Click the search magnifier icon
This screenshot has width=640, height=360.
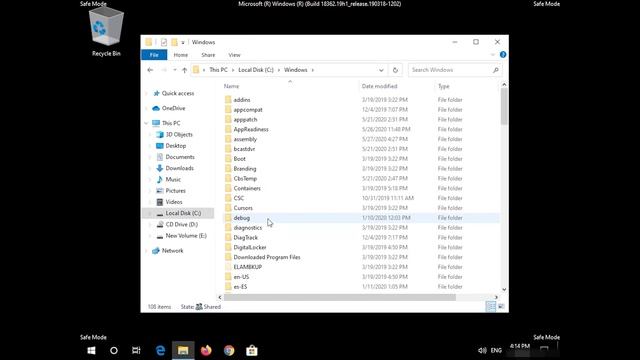pos(496,70)
